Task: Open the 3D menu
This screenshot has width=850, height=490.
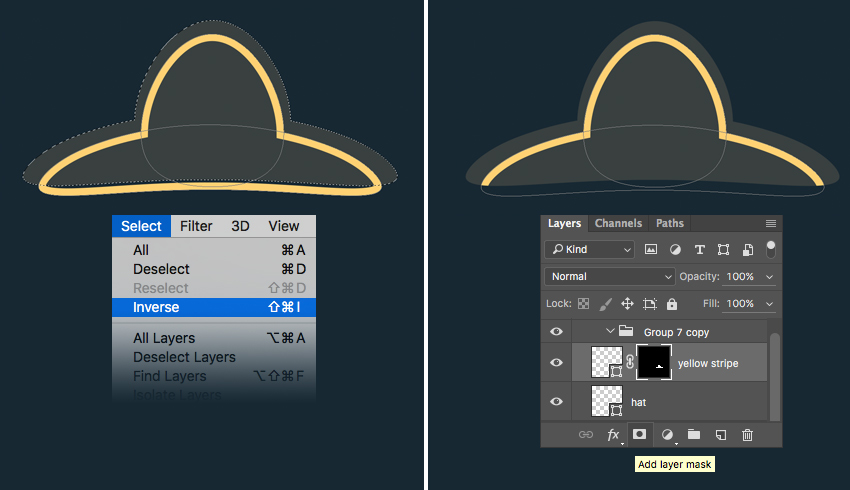Action: click(240, 226)
